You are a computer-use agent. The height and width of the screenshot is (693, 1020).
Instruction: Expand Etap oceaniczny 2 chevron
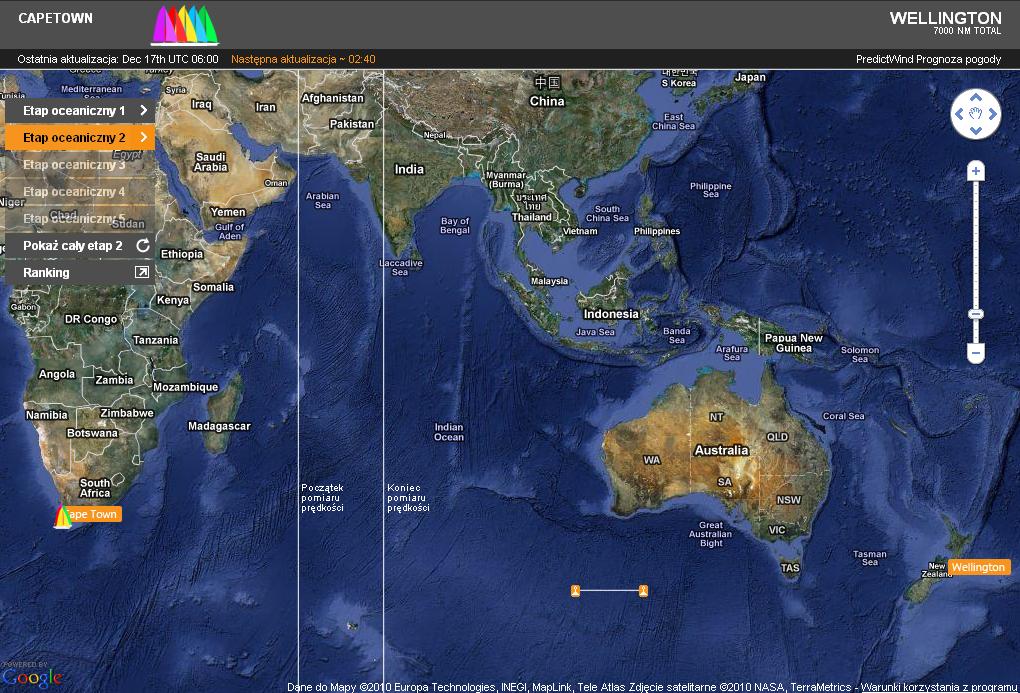144,137
